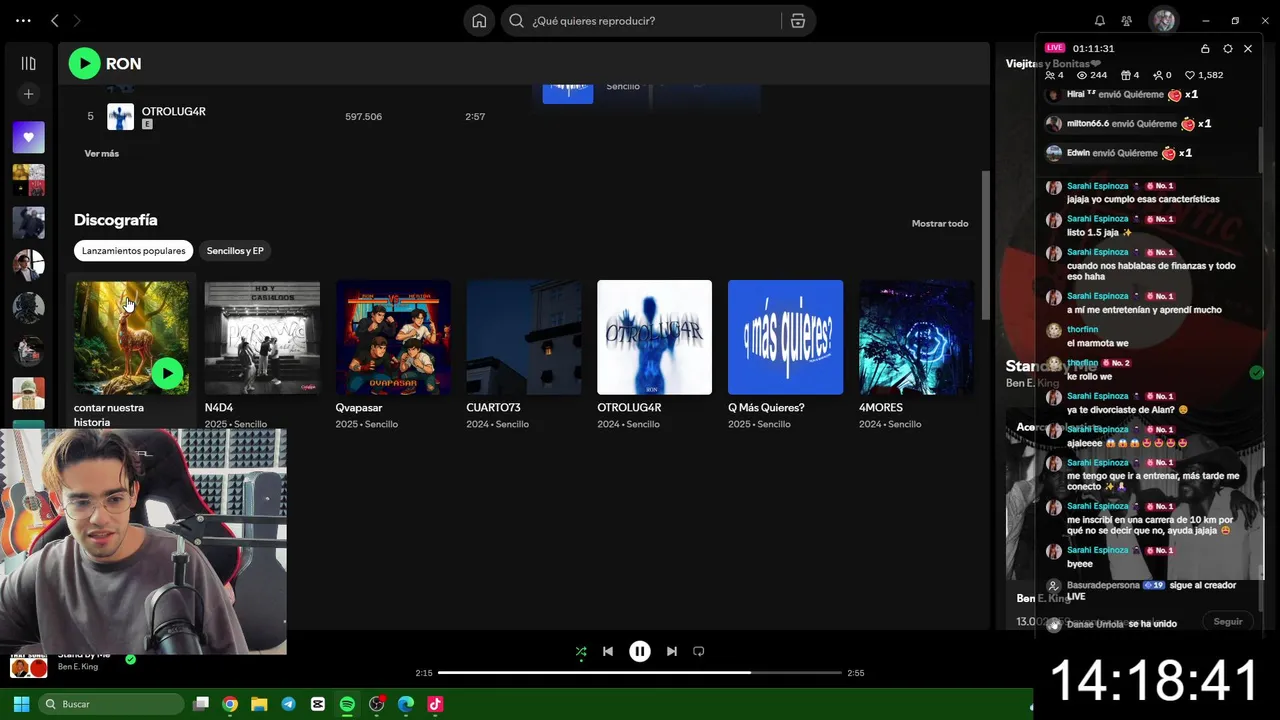Screen dimensions: 1280x720
Task: Open the Browse icon in search bar
Action: tap(797, 20)
